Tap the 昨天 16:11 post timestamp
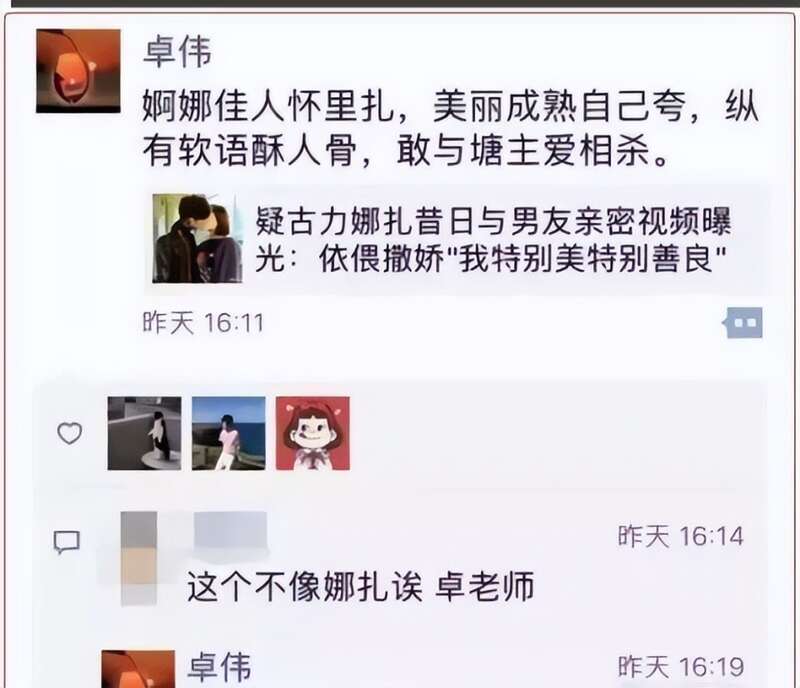The width and height of the screenshot is (800, 688). (203, 323)
